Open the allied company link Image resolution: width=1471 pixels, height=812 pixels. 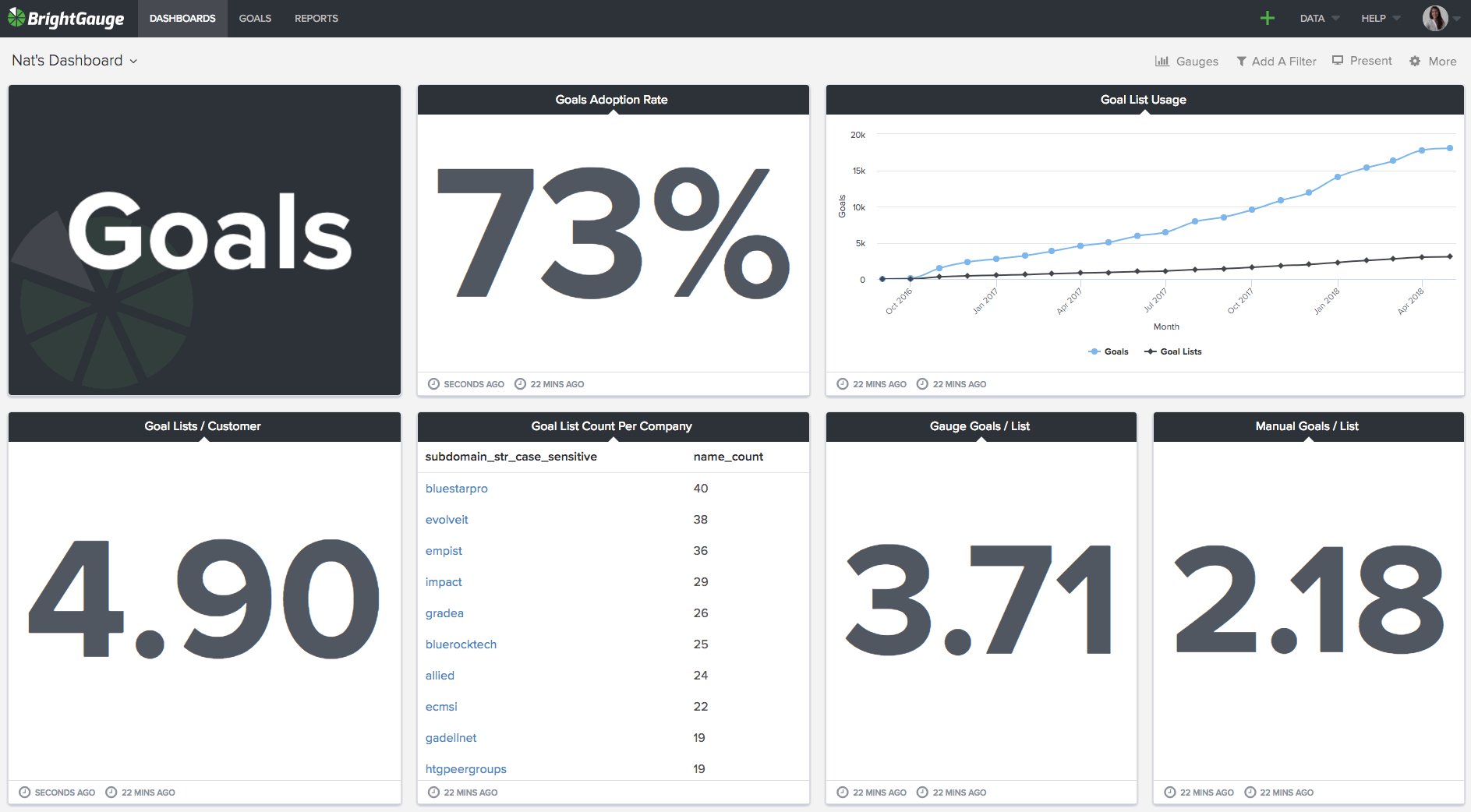[440, 675]
